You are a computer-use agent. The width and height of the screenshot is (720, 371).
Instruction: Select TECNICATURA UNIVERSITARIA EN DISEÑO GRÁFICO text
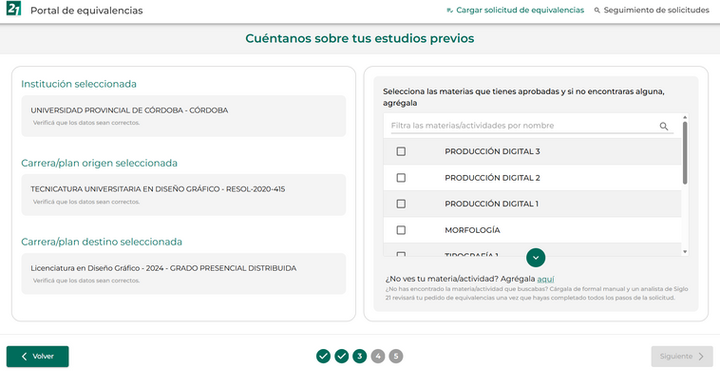(x=158, y=189)
